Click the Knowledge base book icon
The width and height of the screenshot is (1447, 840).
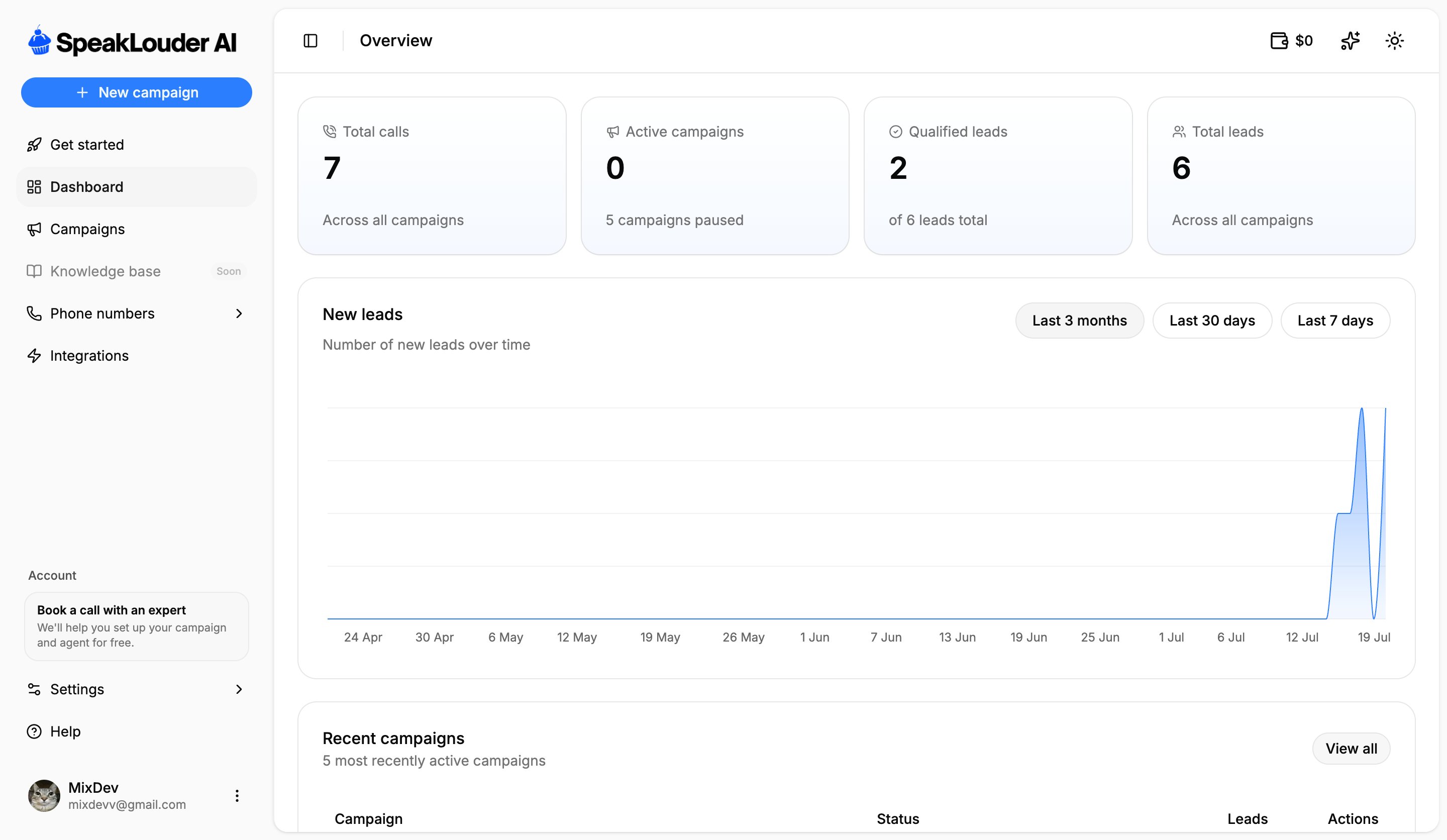click(35, 271)
